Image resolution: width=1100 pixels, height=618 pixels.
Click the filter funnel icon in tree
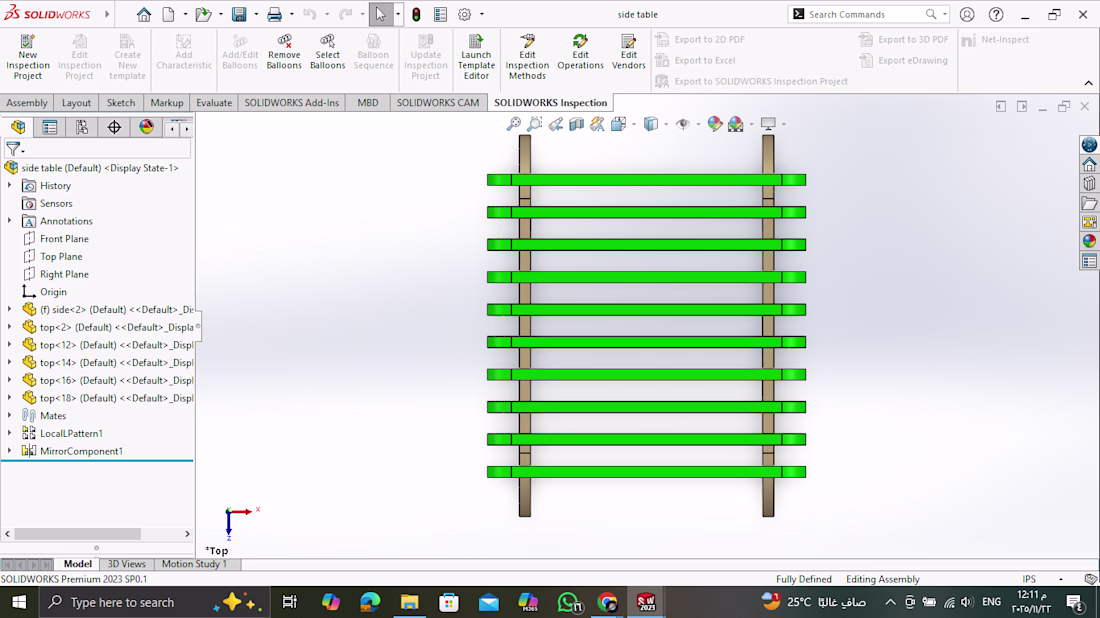[13, 149]
